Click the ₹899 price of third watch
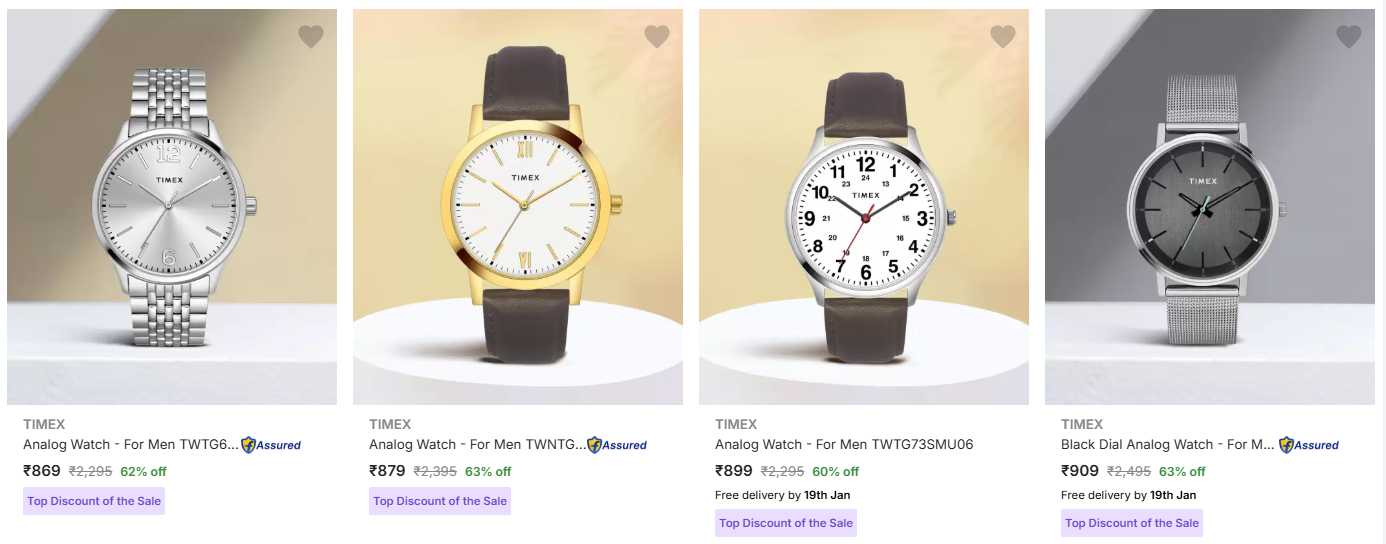Image resolution: width=1386 pixels, height=544 pixels. coord(734,471)
